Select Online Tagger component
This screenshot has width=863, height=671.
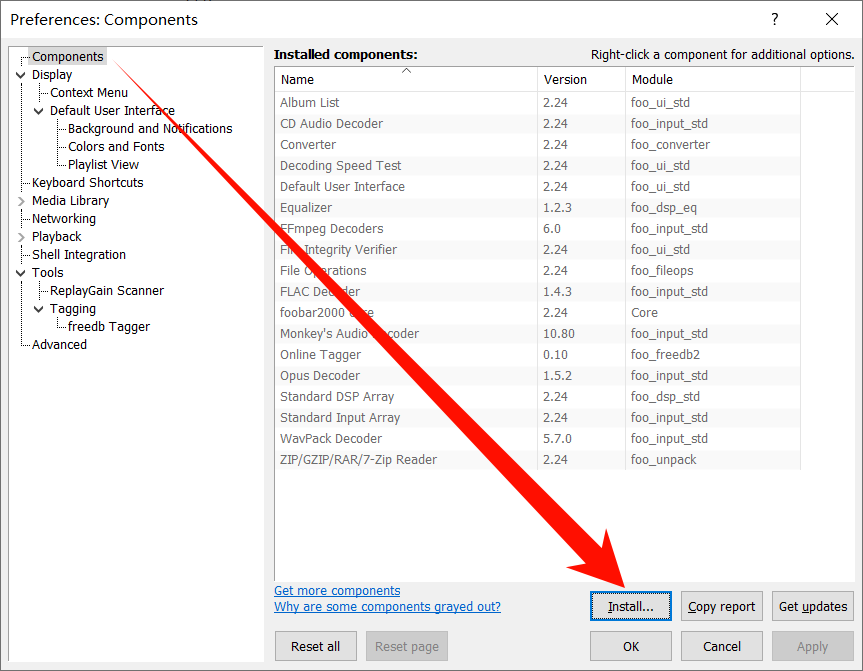click(537, 354)
